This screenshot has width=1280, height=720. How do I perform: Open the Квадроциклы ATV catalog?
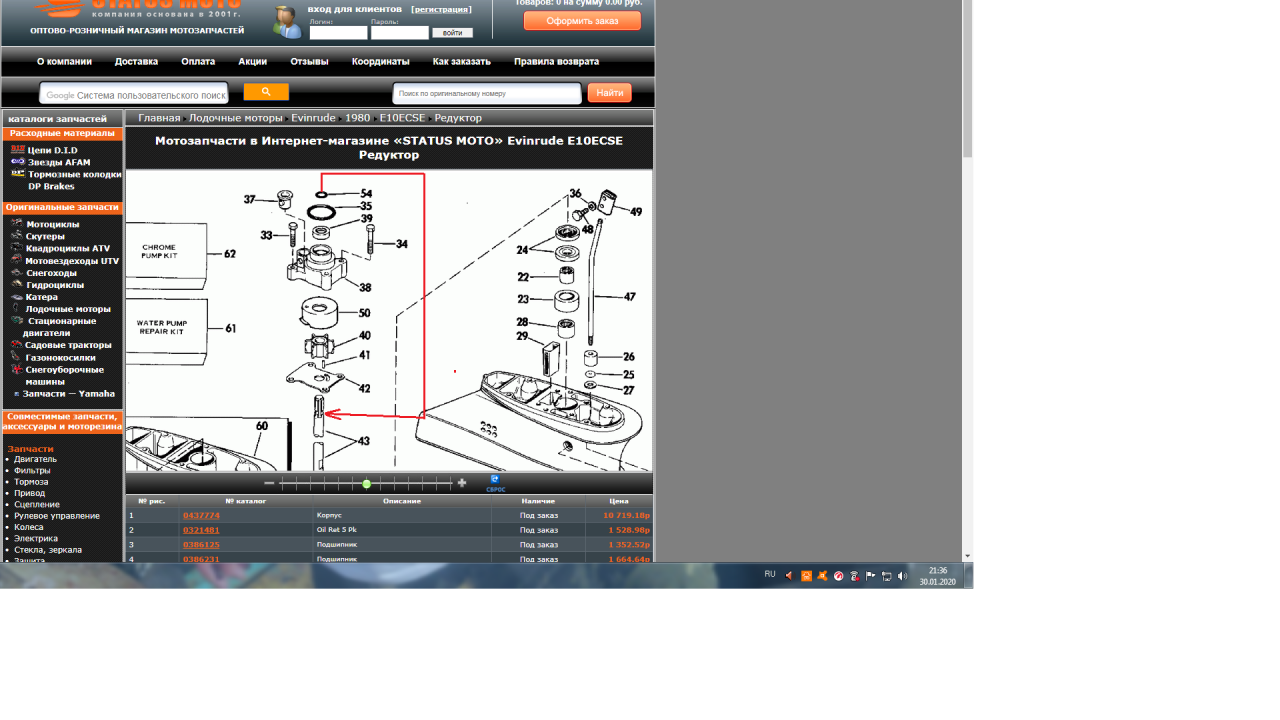(68, 248)
